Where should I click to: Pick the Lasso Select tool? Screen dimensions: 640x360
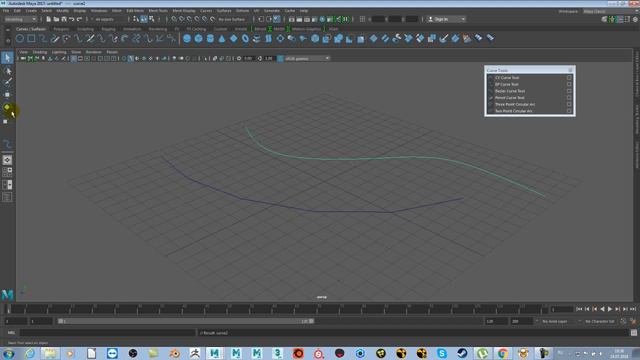(x=7, y=71)
